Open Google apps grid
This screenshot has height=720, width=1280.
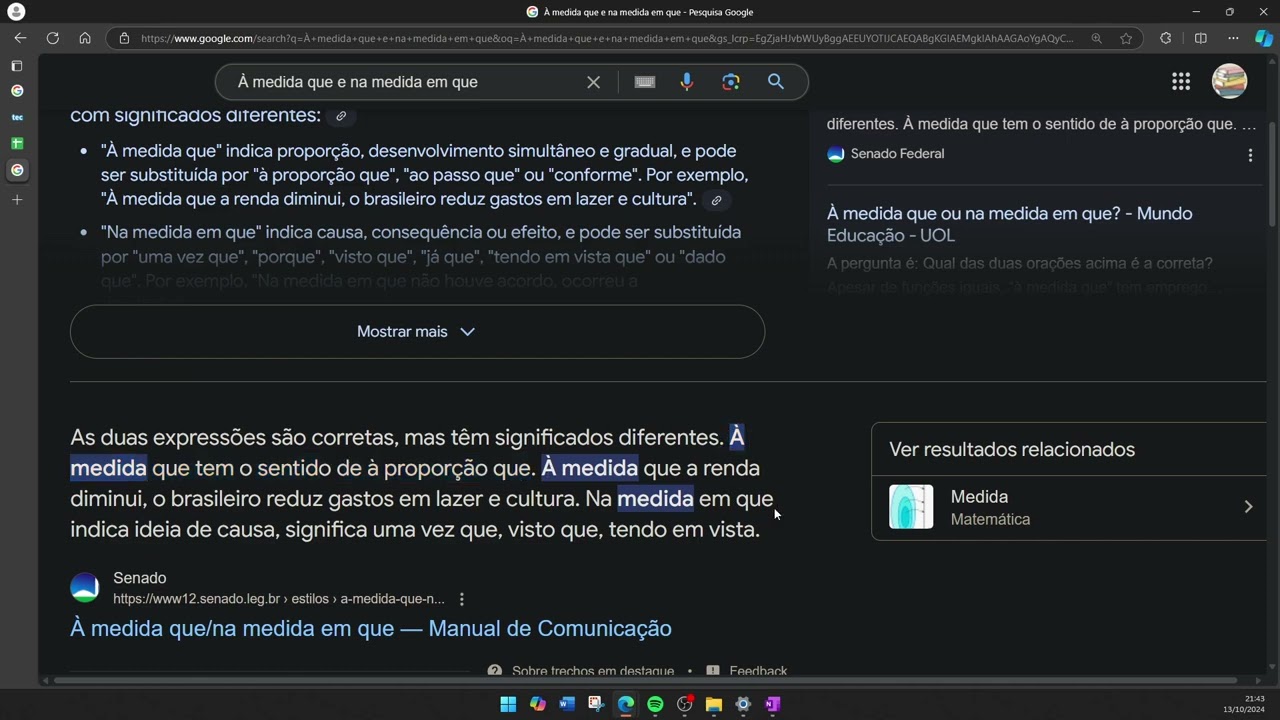(x=1181, y=82)
